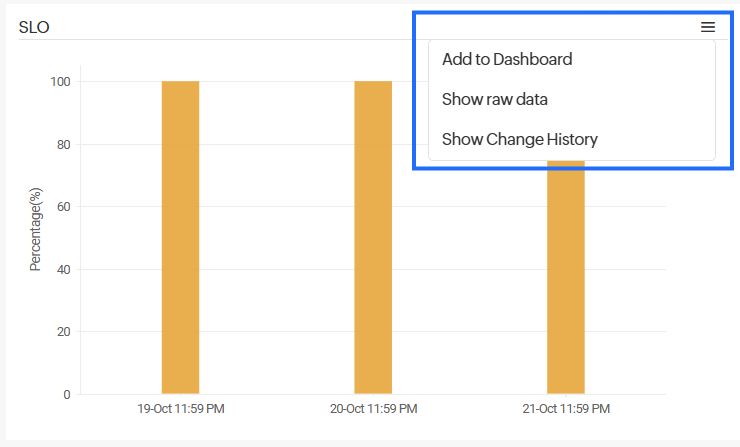Click the 100 value on y-axis
Viewport: 740px width, 447px height.
pos(61,82)
